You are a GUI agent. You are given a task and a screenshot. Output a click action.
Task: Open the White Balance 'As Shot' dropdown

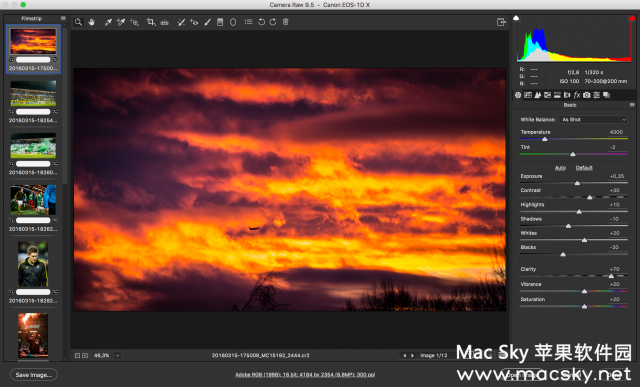pyautogui.click(x=593, y=120)
